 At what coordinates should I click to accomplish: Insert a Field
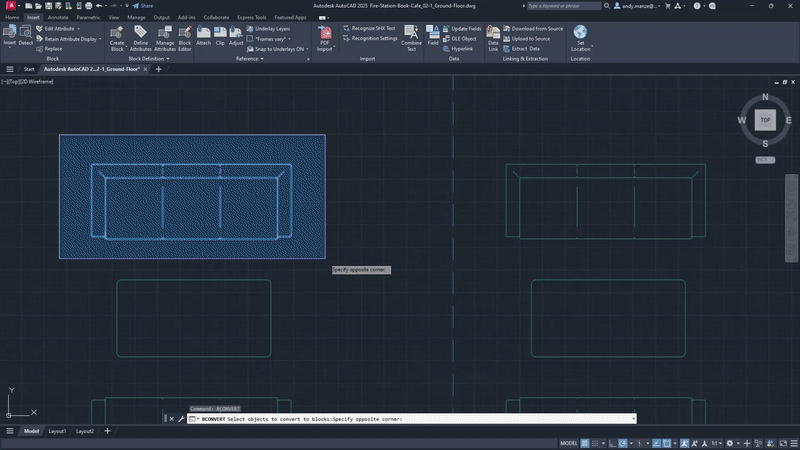(x=433, y=36)
